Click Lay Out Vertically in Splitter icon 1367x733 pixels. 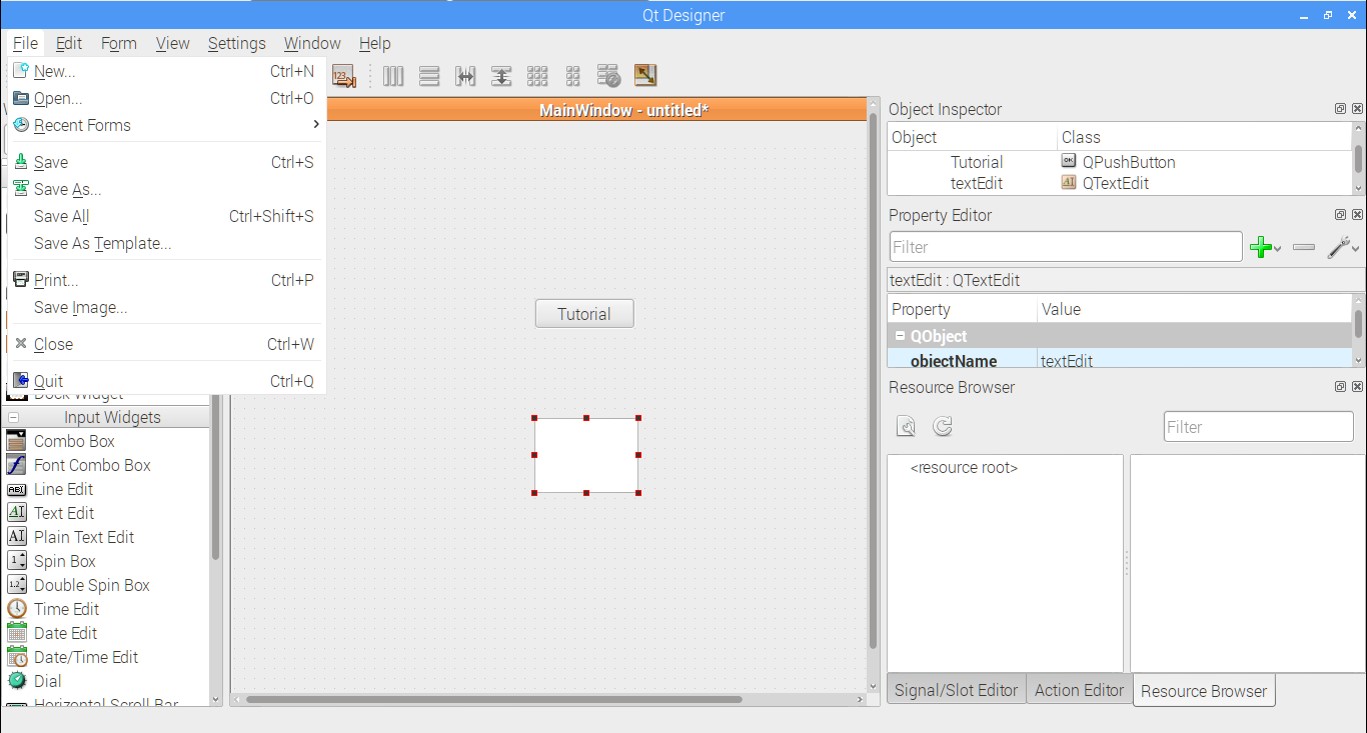click(x=501, y=76)
